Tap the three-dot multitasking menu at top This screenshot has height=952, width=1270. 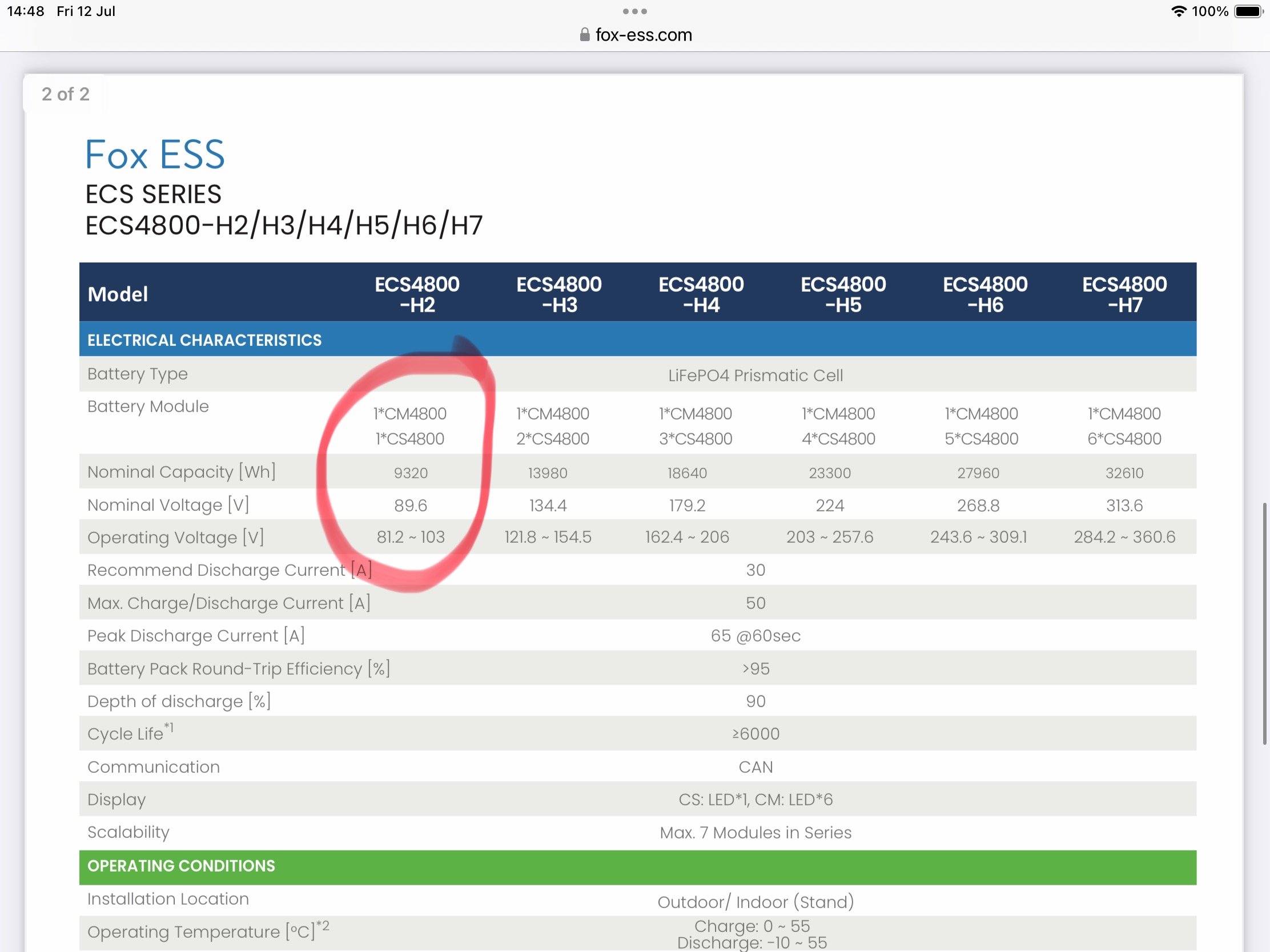coord(634,11)
